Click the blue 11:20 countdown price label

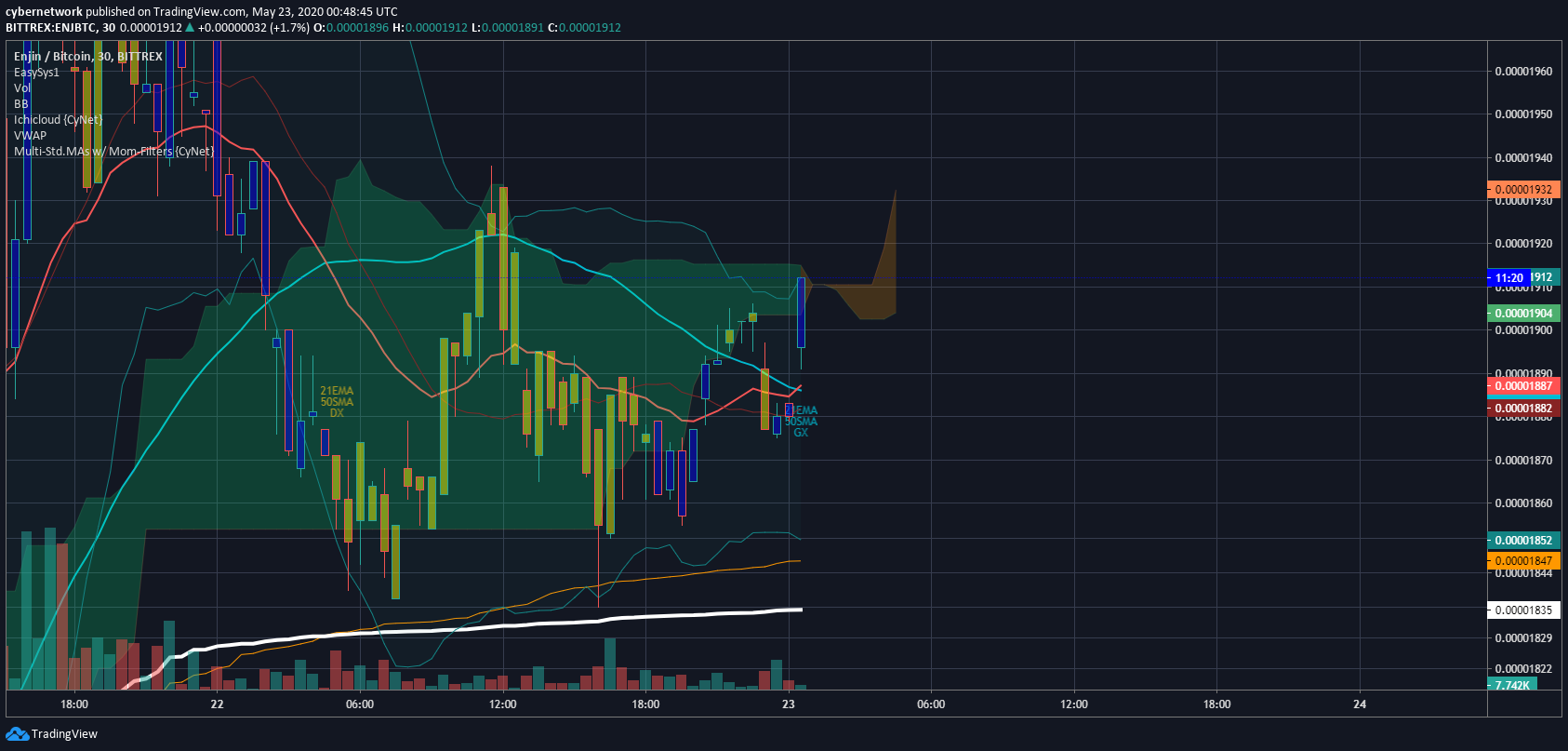tap(1508, 278)
